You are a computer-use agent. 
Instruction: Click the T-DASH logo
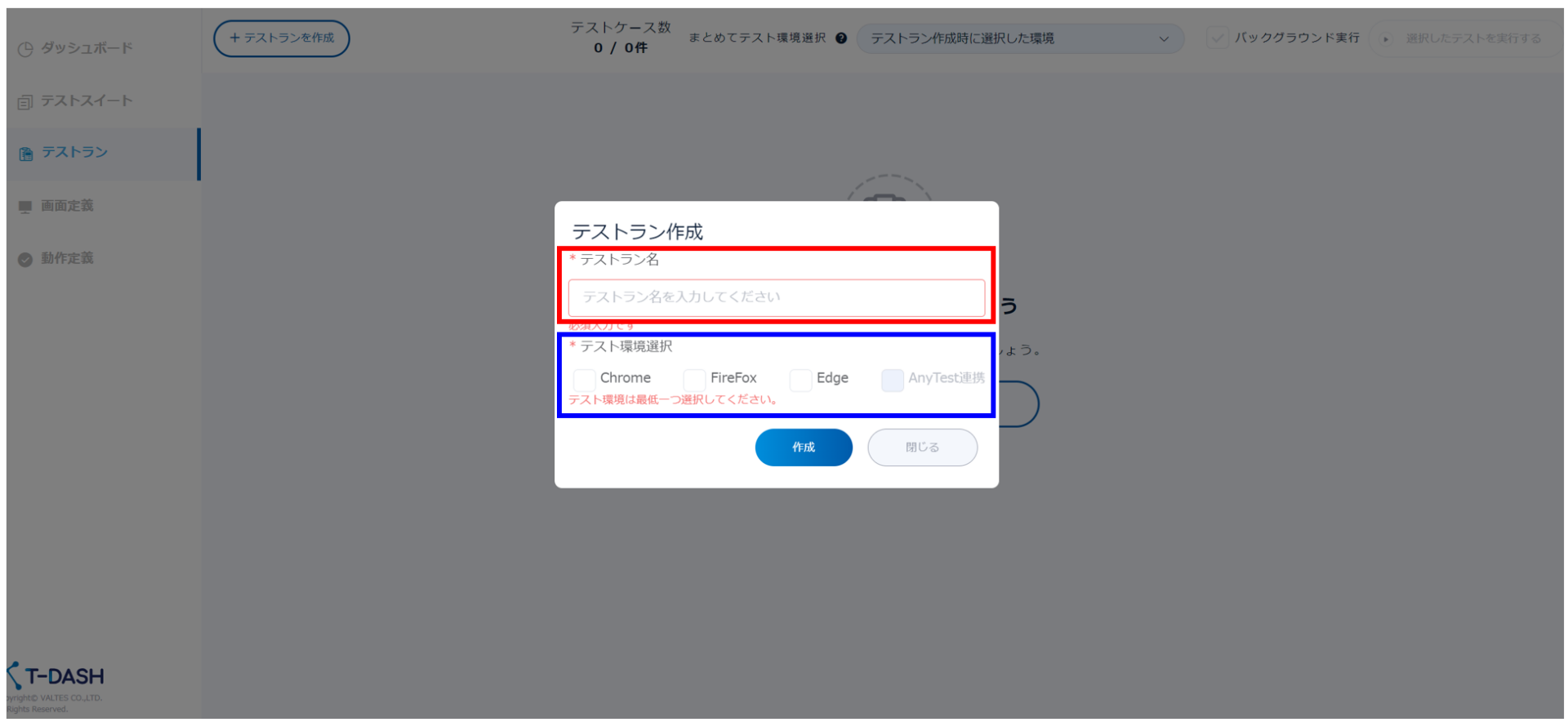click(57, 676)
